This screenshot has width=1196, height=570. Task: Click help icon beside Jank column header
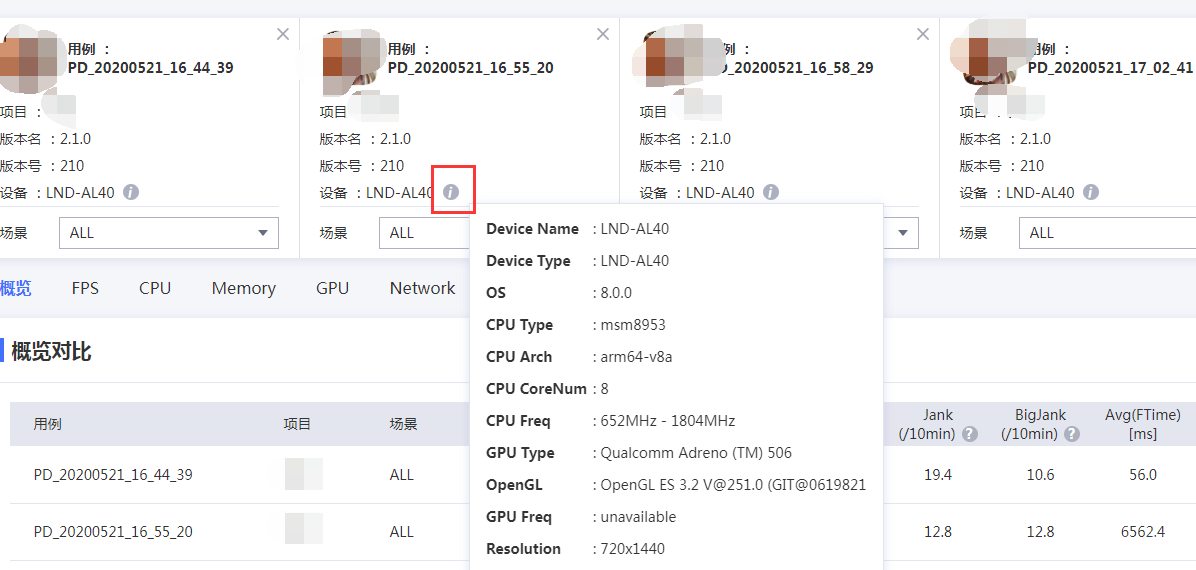point(969,434)
